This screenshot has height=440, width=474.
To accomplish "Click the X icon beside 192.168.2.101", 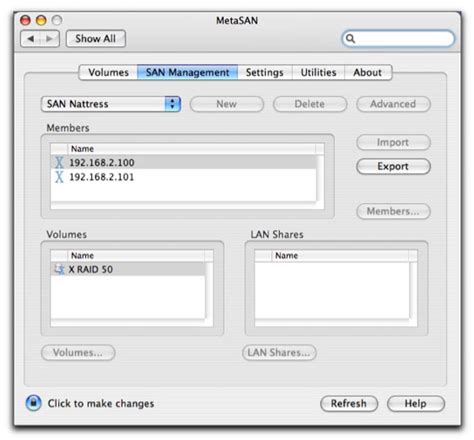I will [x=59, y=177].
